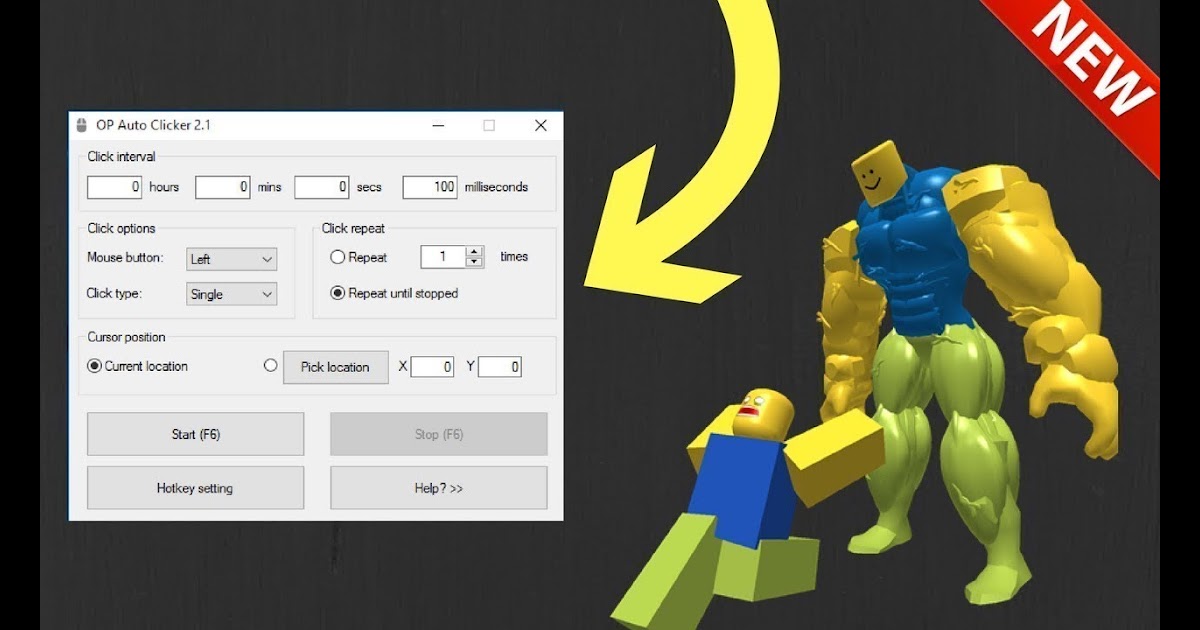This screenshot has height=630, width=1200.
Task: Click the OP Auto Clicker mouse icon
Action: (x=82, y=126)
